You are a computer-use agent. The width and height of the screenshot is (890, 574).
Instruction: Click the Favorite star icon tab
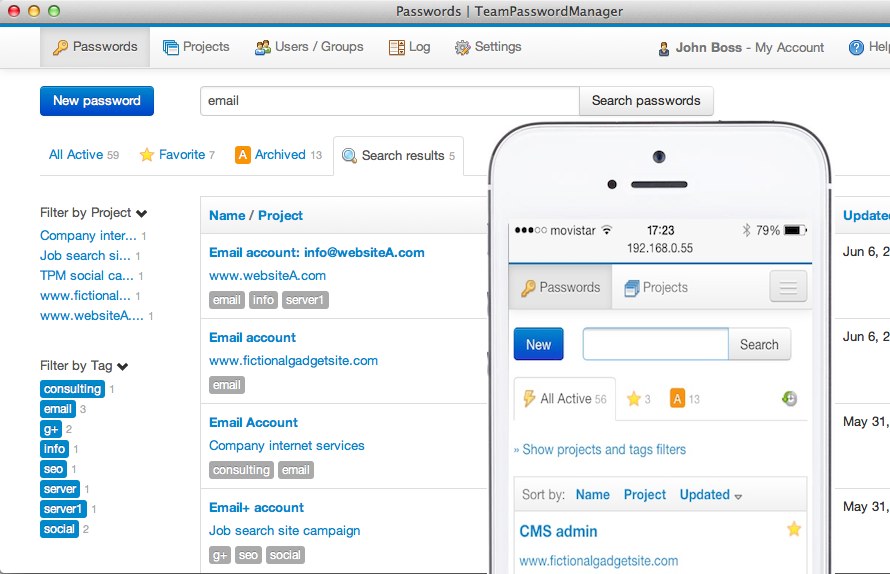click(146, 154)
